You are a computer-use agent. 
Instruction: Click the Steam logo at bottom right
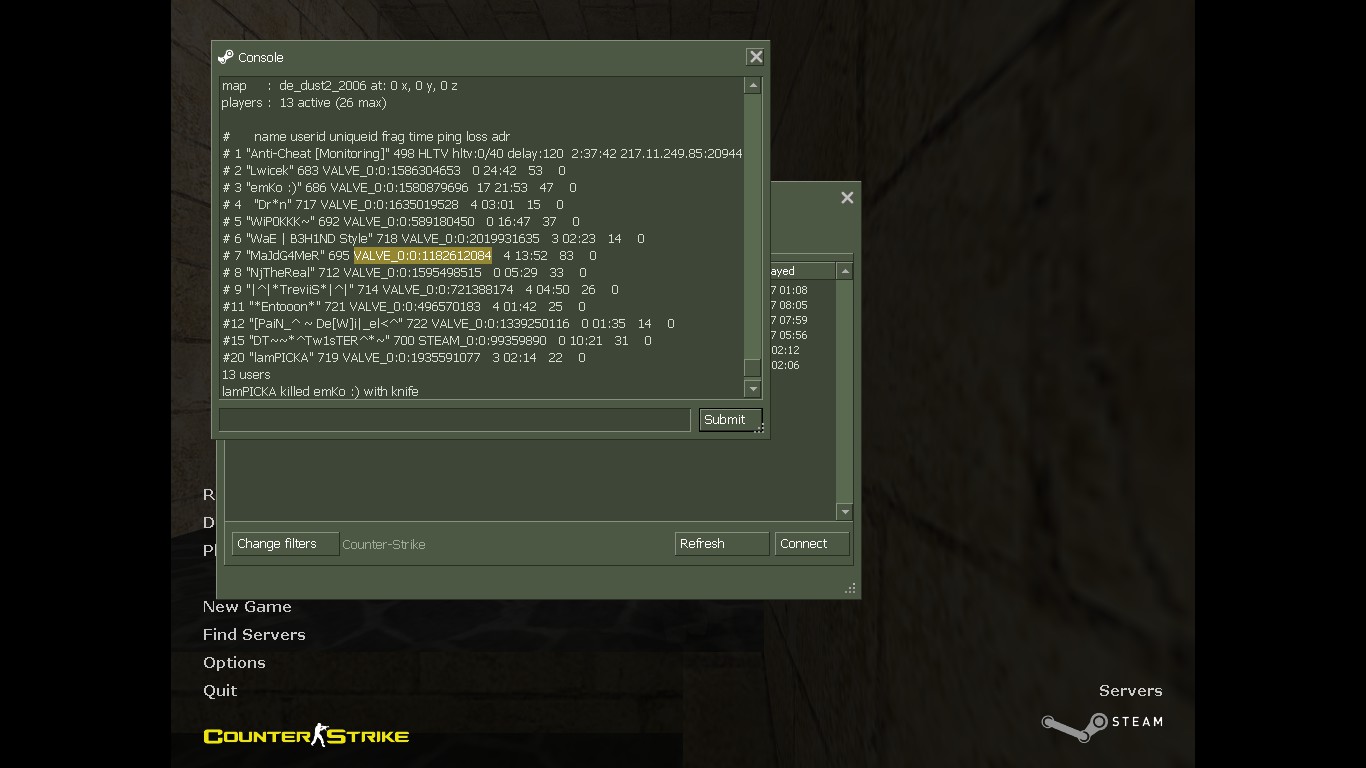pos(1102,726)
